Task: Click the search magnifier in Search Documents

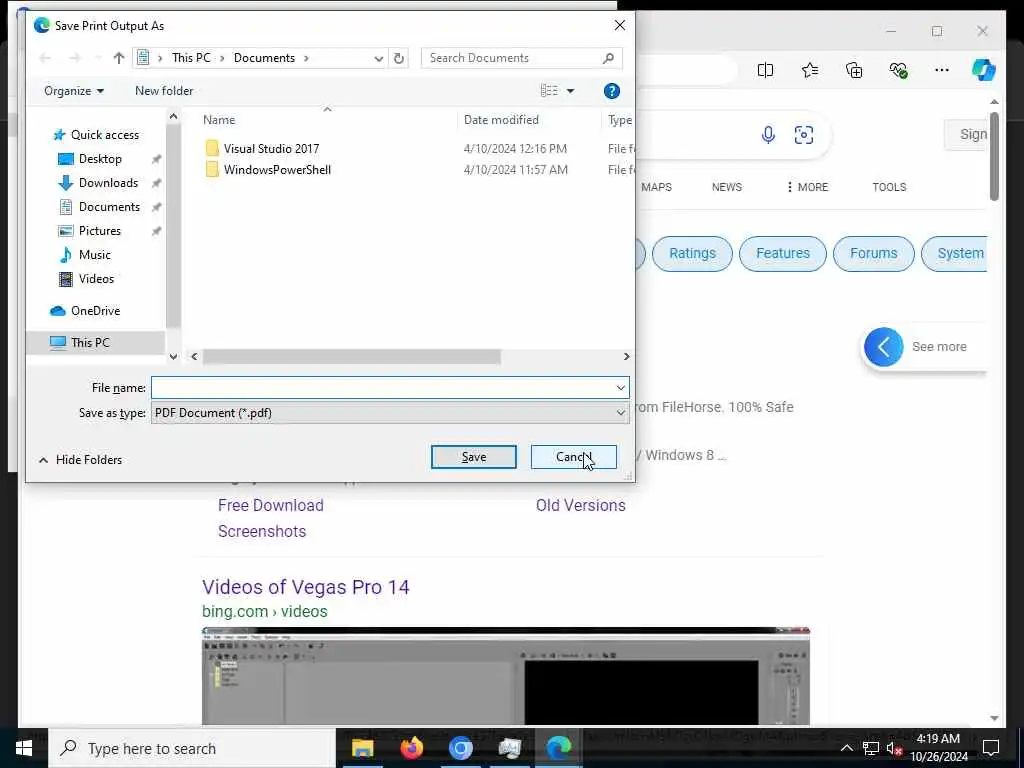Action: click(608, 58)
